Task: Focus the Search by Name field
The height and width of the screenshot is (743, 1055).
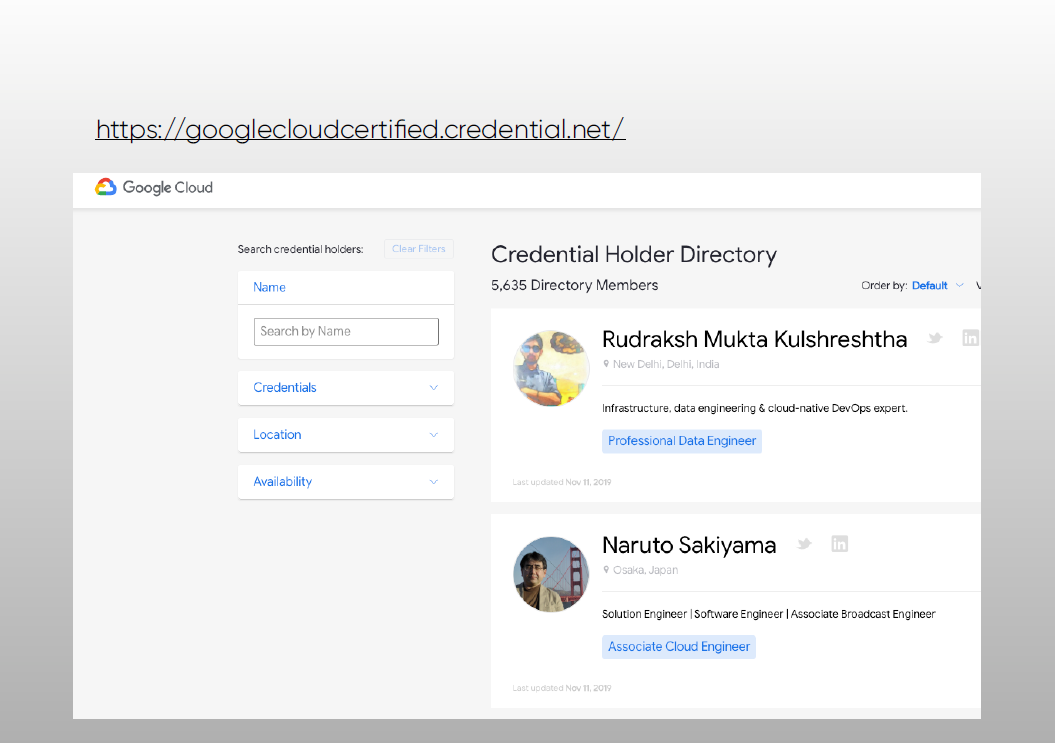Action: pyautogui.click(x=346, y=332)
